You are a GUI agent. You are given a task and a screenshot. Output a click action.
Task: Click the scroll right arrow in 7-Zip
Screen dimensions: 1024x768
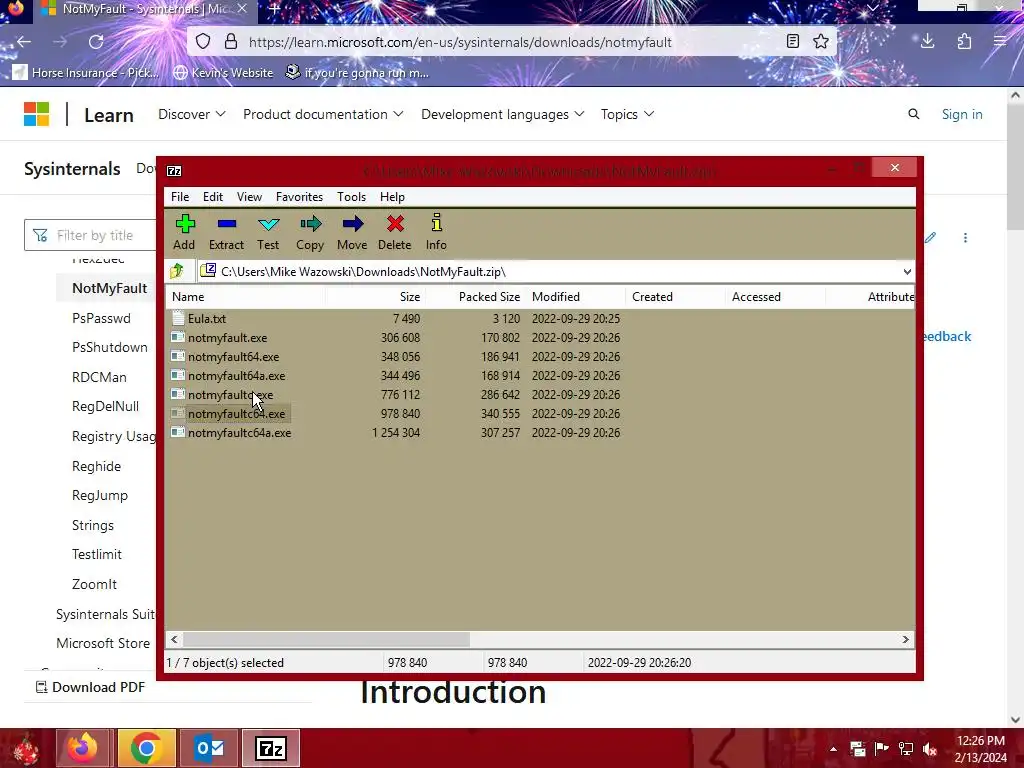(x=905, y=639)
